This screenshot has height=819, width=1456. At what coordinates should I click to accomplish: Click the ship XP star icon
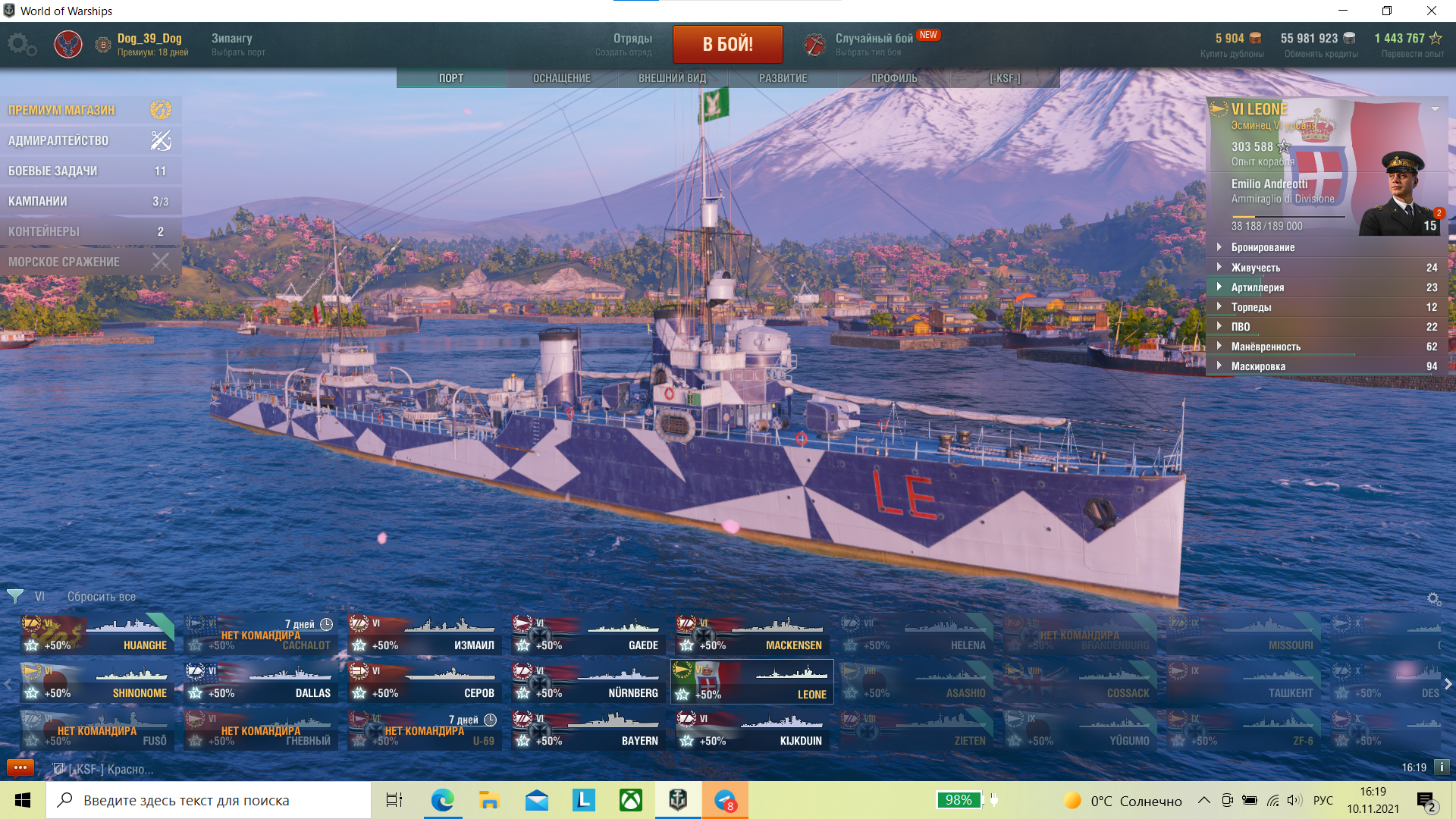point(1283,146)
